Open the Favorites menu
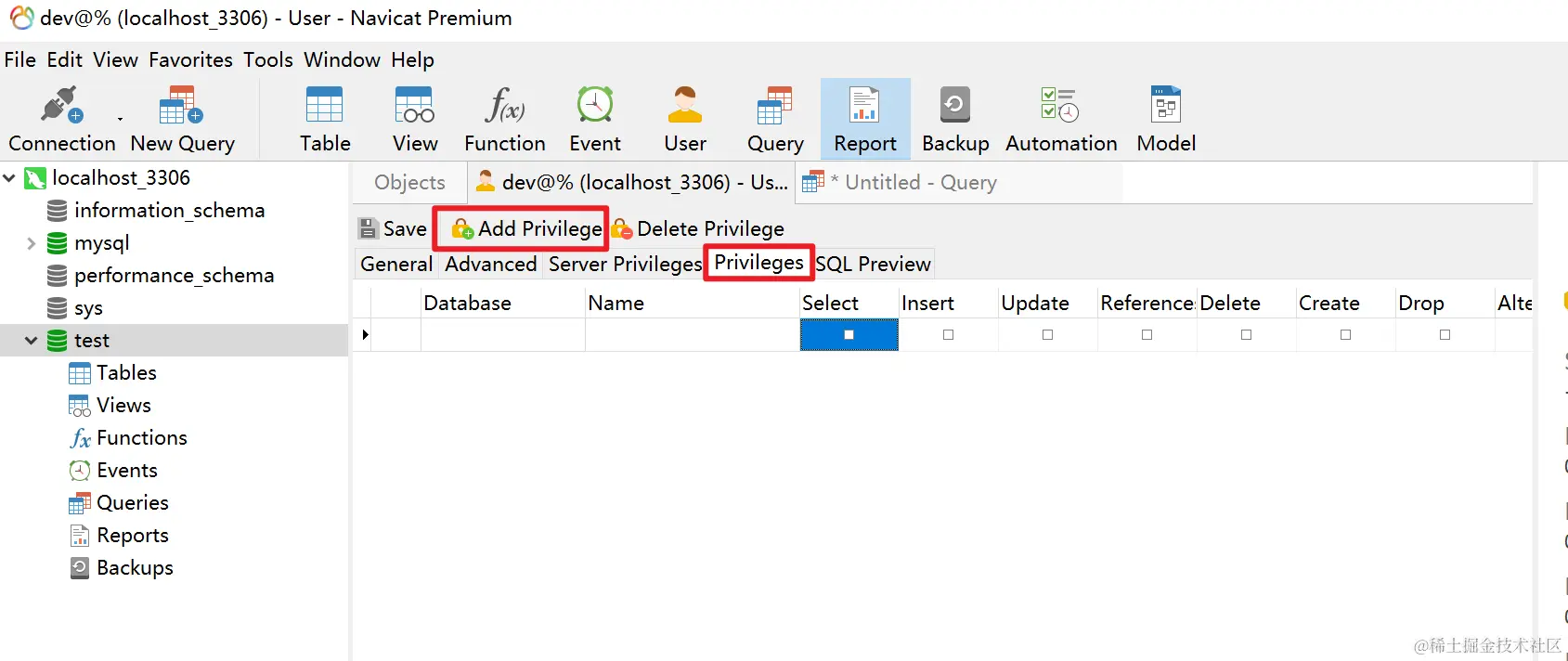The height and width of the screenshot is (661, 1568). [190, 59]
